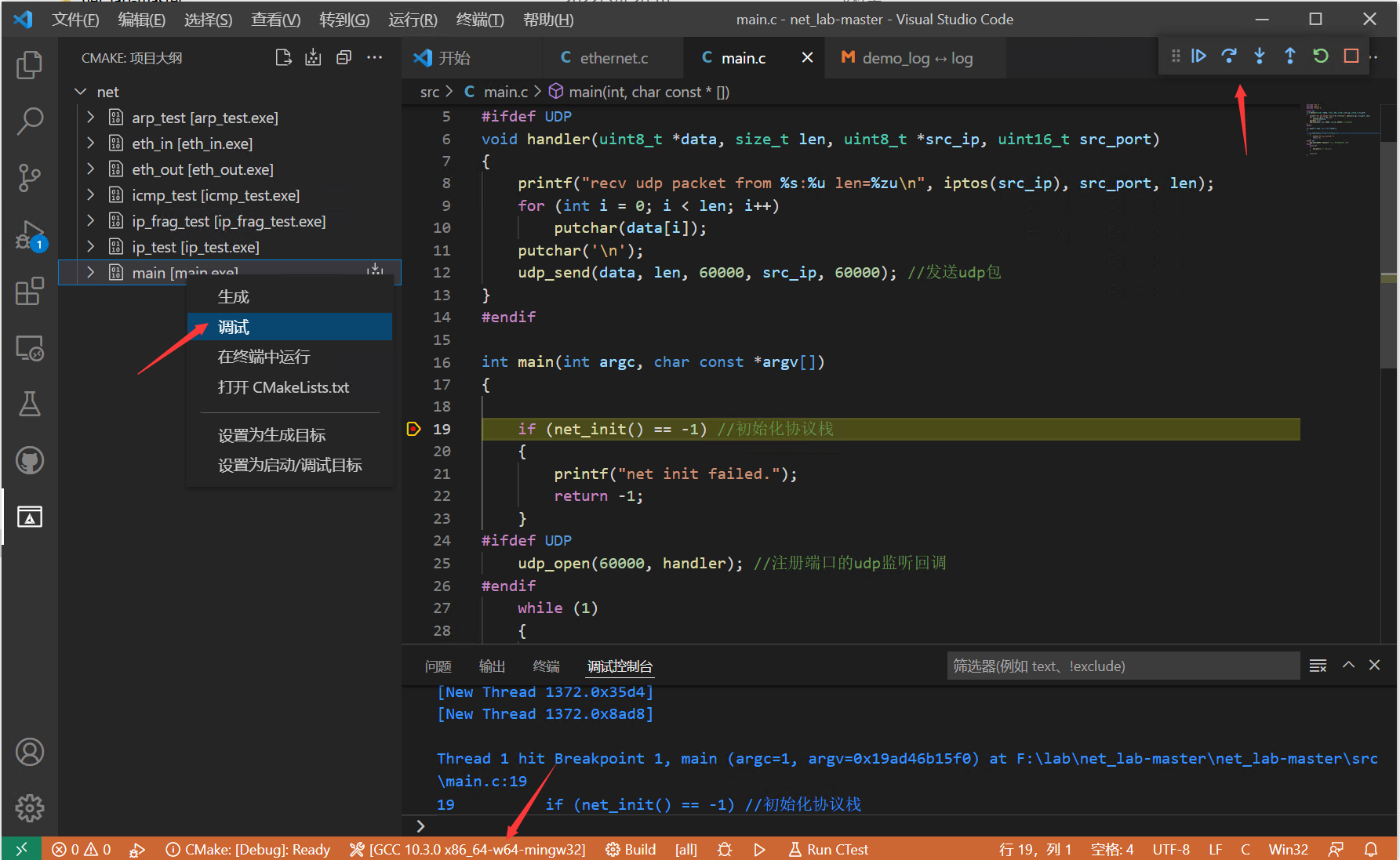Viewport: 1400px width, 860px height.
Task: Switch to the 终端 panel tab
Action: pyautogui.click(x=546, y=666)
